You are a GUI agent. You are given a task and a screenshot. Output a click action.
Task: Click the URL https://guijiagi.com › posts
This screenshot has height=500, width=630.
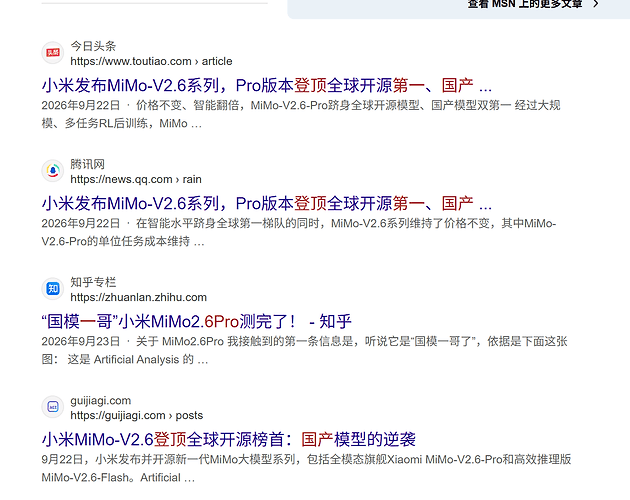point(137,415)
